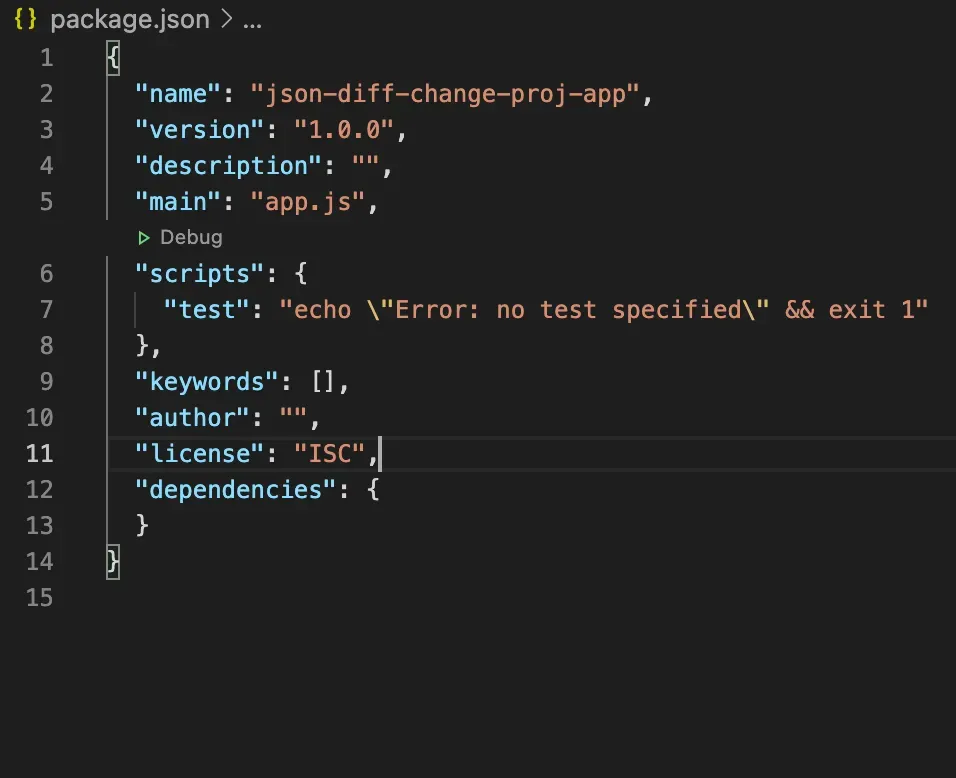Click the "name" property key
This screenshot has height=778, width=956.
pos(176,93)
